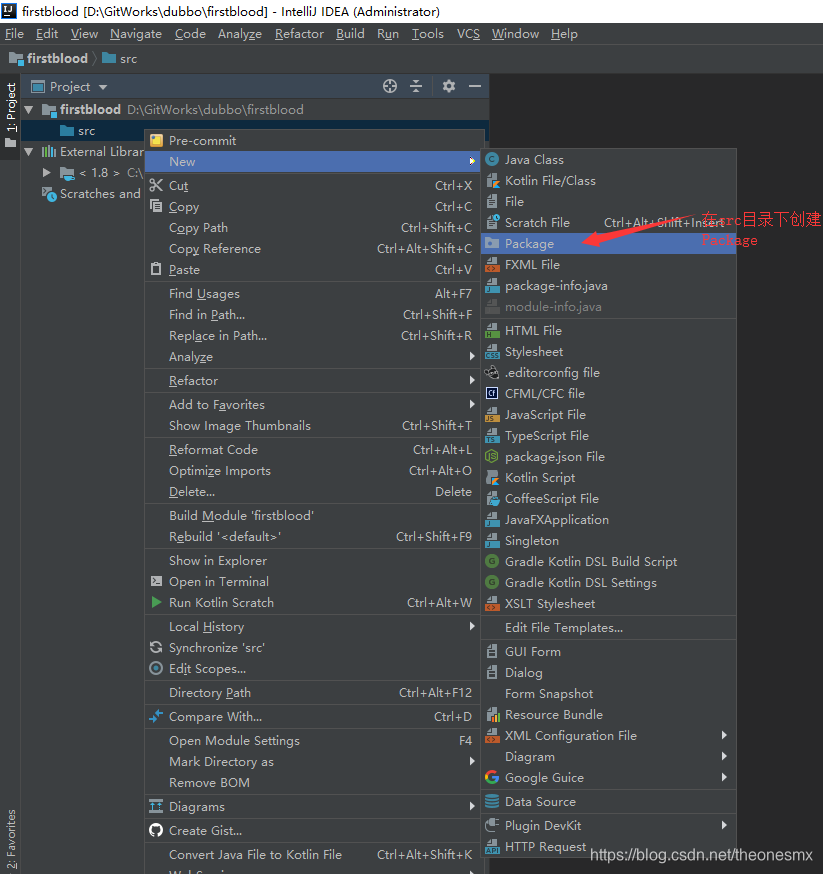Select Singleton template entry
This screenshot has height=874, width=823.
(608, 541)
